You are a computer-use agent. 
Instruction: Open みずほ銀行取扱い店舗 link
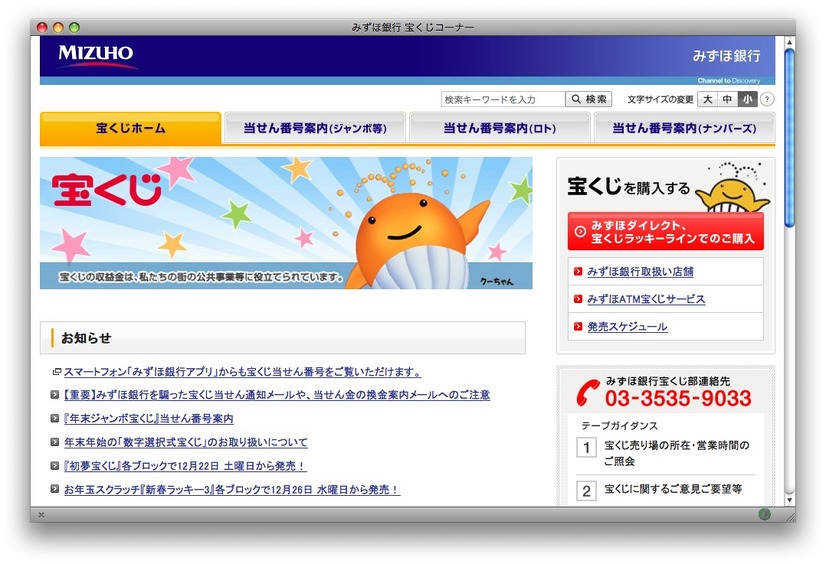pos(640,272)
